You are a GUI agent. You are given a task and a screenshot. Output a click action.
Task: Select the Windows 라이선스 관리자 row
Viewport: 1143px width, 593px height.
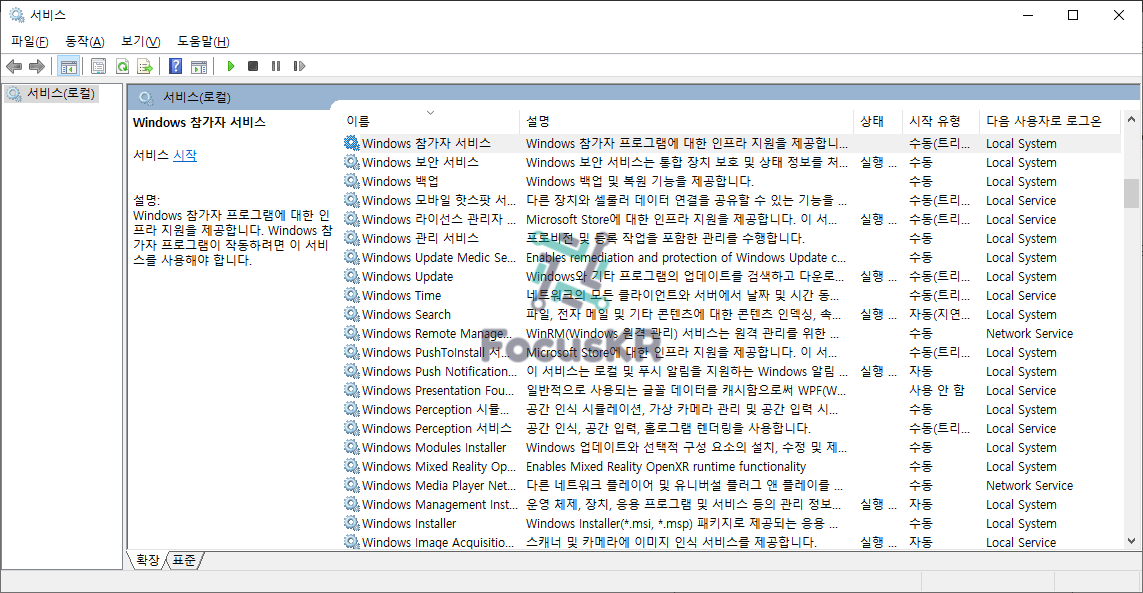(x=732, y=219)
